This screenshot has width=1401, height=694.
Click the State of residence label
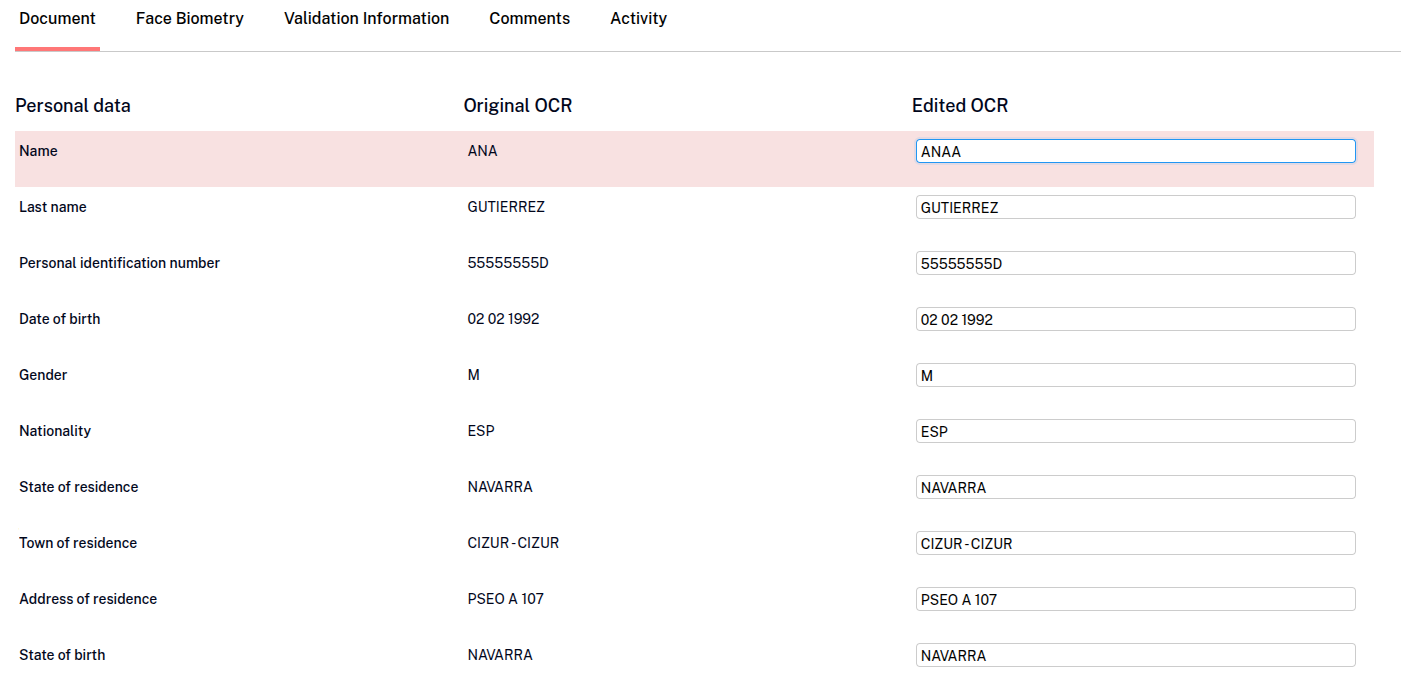pyautogui.click(x=79, y=487)
